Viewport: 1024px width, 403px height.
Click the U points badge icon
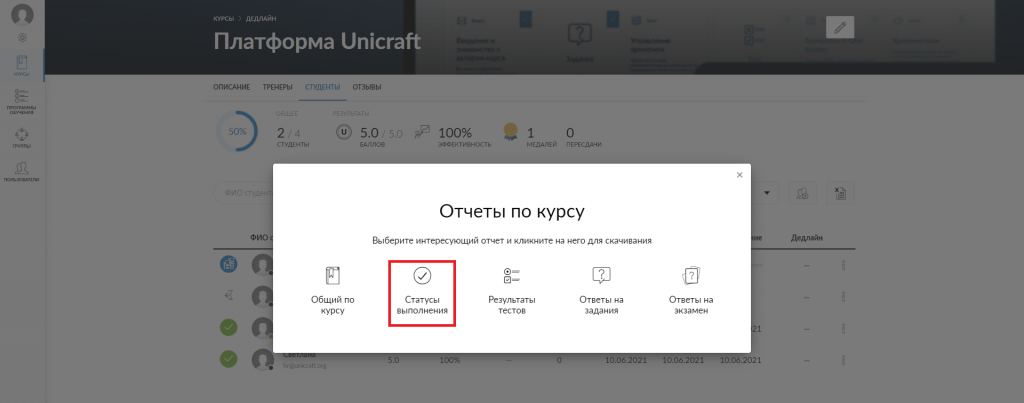tap(344, 131)
